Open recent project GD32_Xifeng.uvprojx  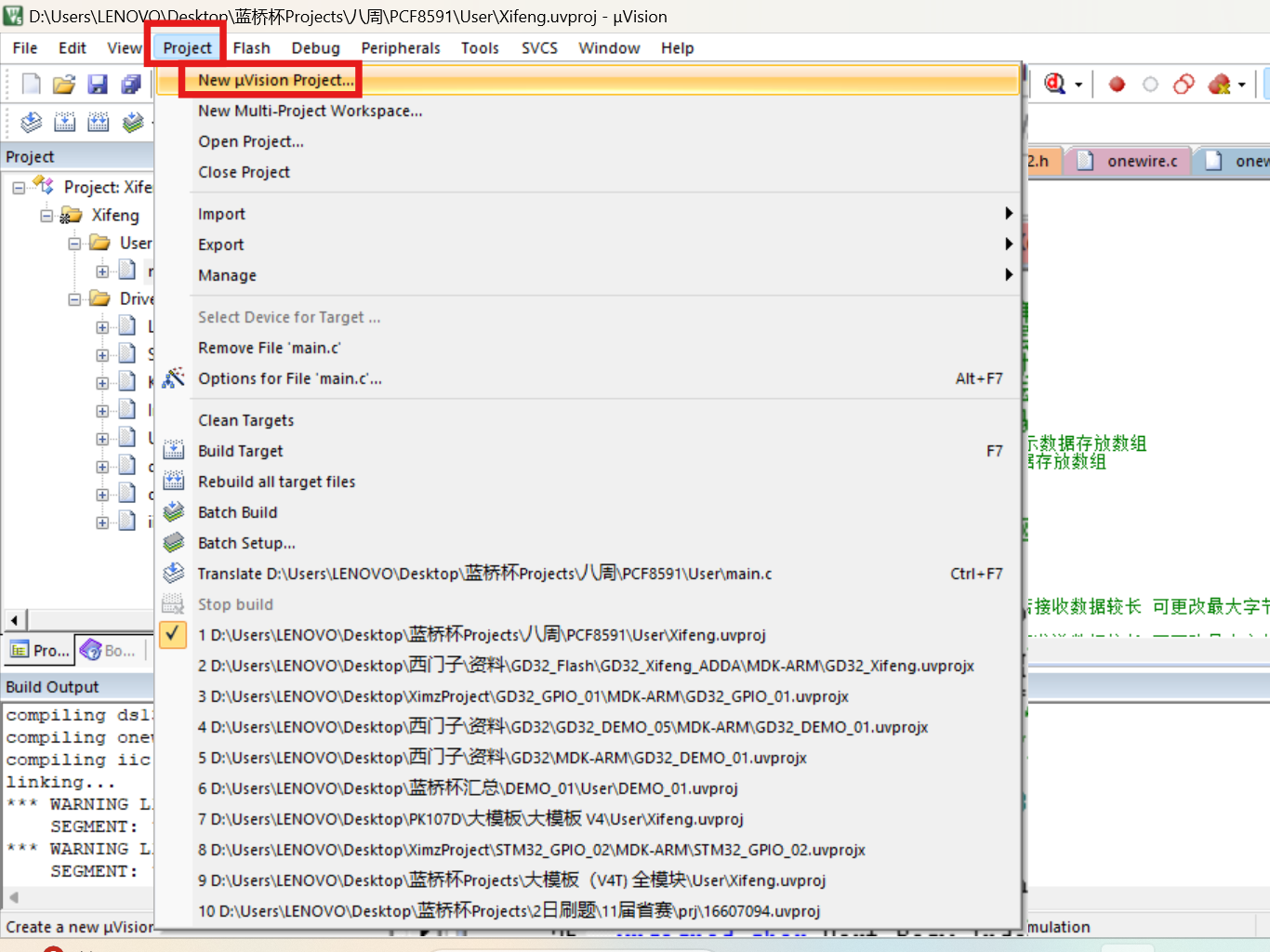(589, 666)
